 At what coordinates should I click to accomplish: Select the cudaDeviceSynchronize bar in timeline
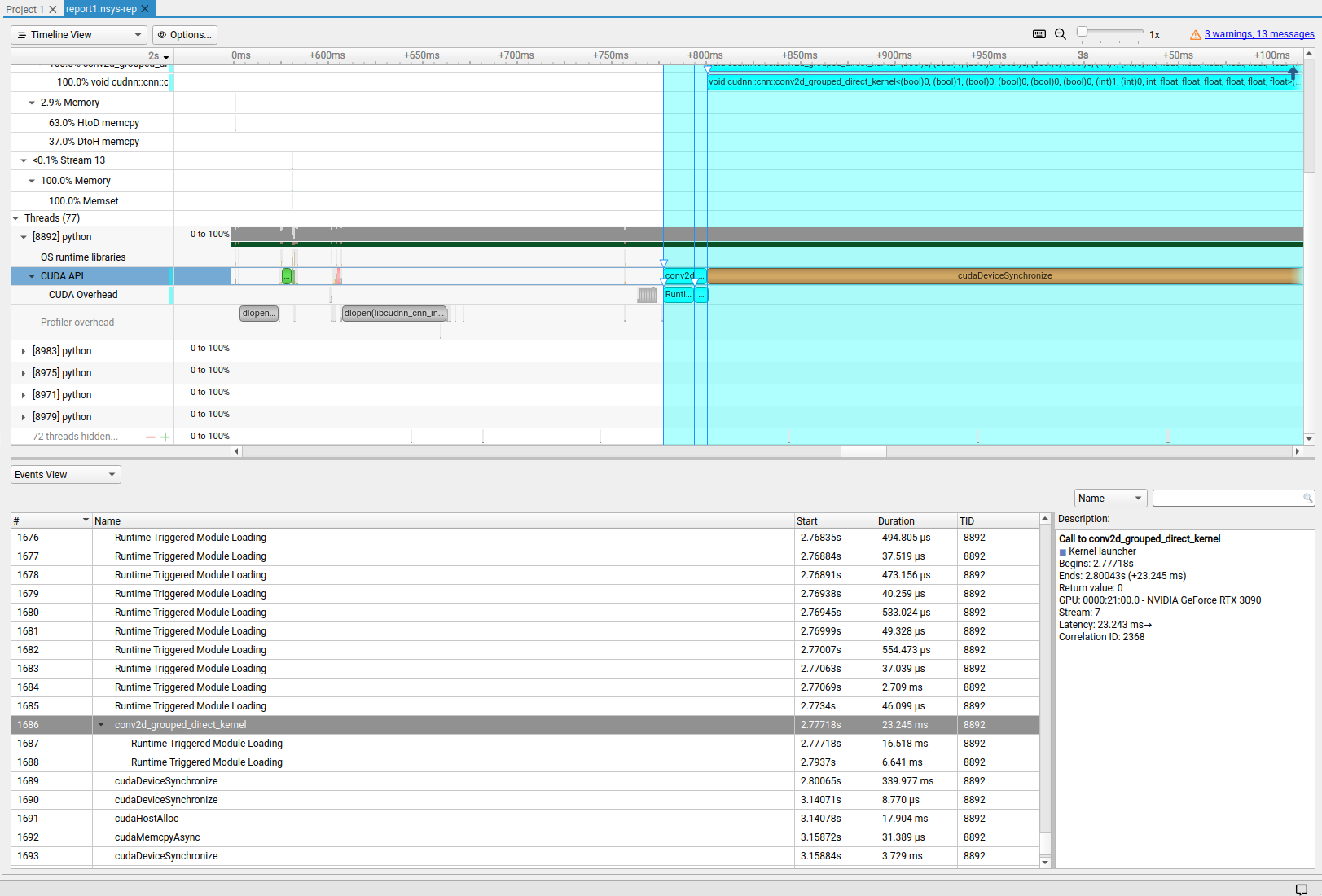[x=1004, y=276]
